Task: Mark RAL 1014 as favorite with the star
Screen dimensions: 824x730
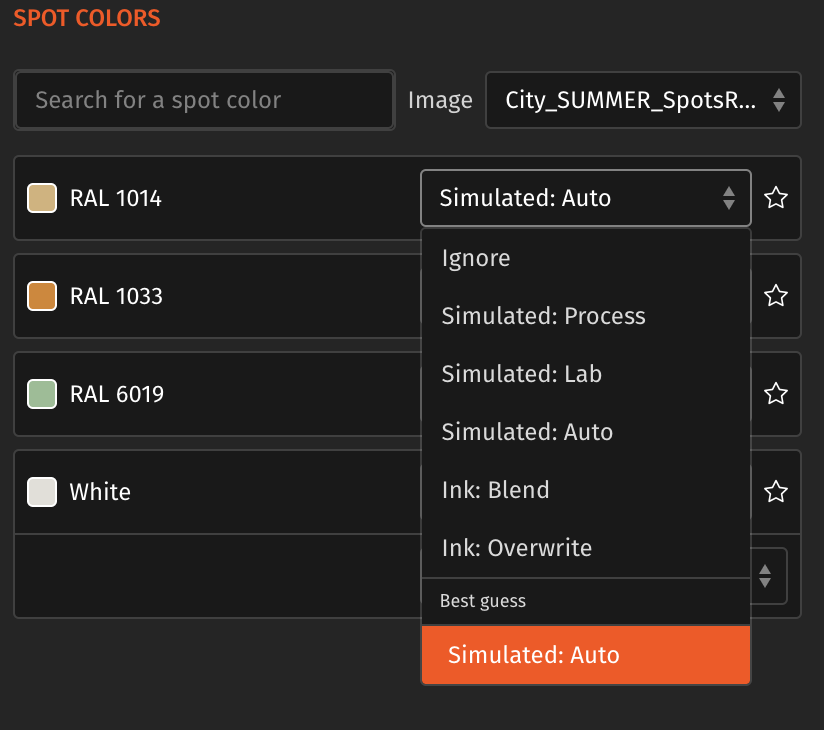Action: pos(776,198)
